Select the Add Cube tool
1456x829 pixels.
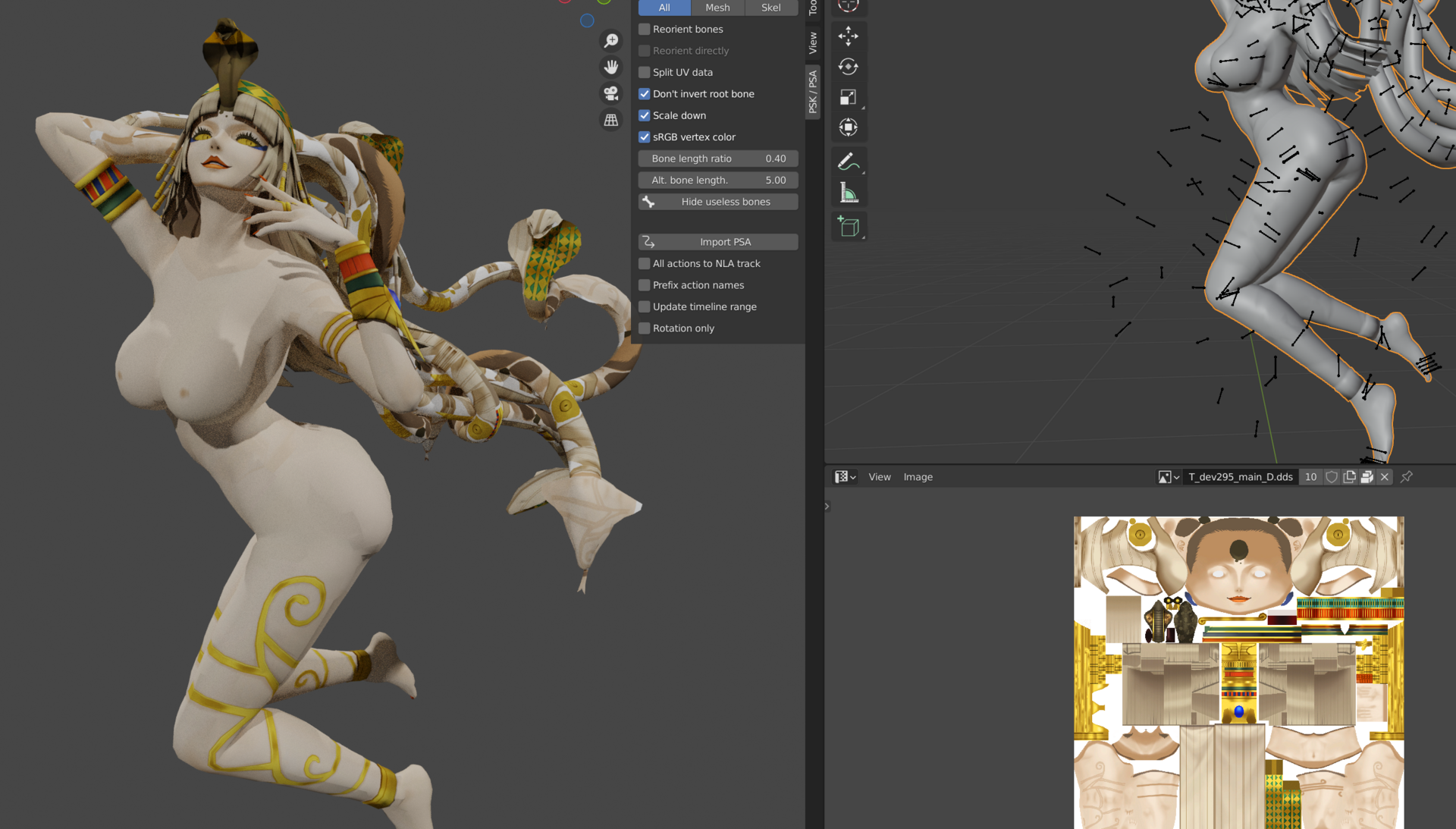click(849, 226)
